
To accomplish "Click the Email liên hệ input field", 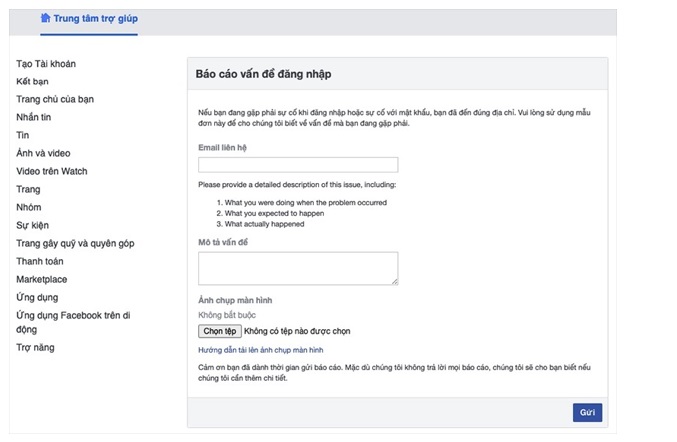I will click(x=298, y=165).
